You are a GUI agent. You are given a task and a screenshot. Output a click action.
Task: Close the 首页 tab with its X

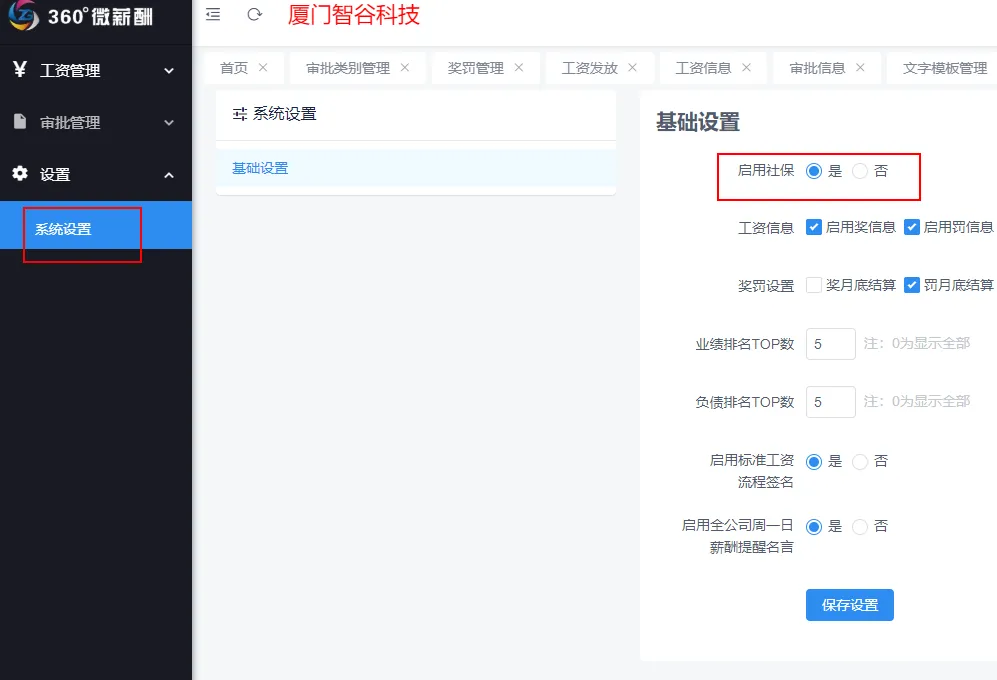click(263, 68)
